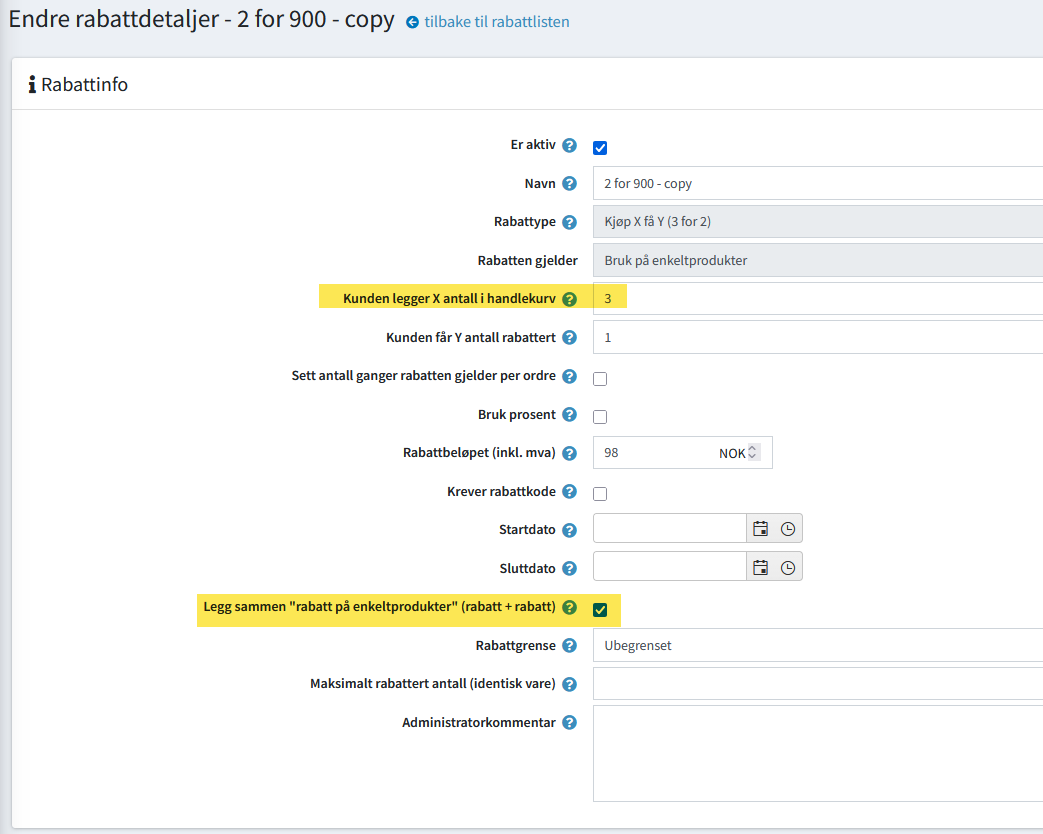
Task: Uncheck the Er aktiv checkbox
Action: pos(600,148)
